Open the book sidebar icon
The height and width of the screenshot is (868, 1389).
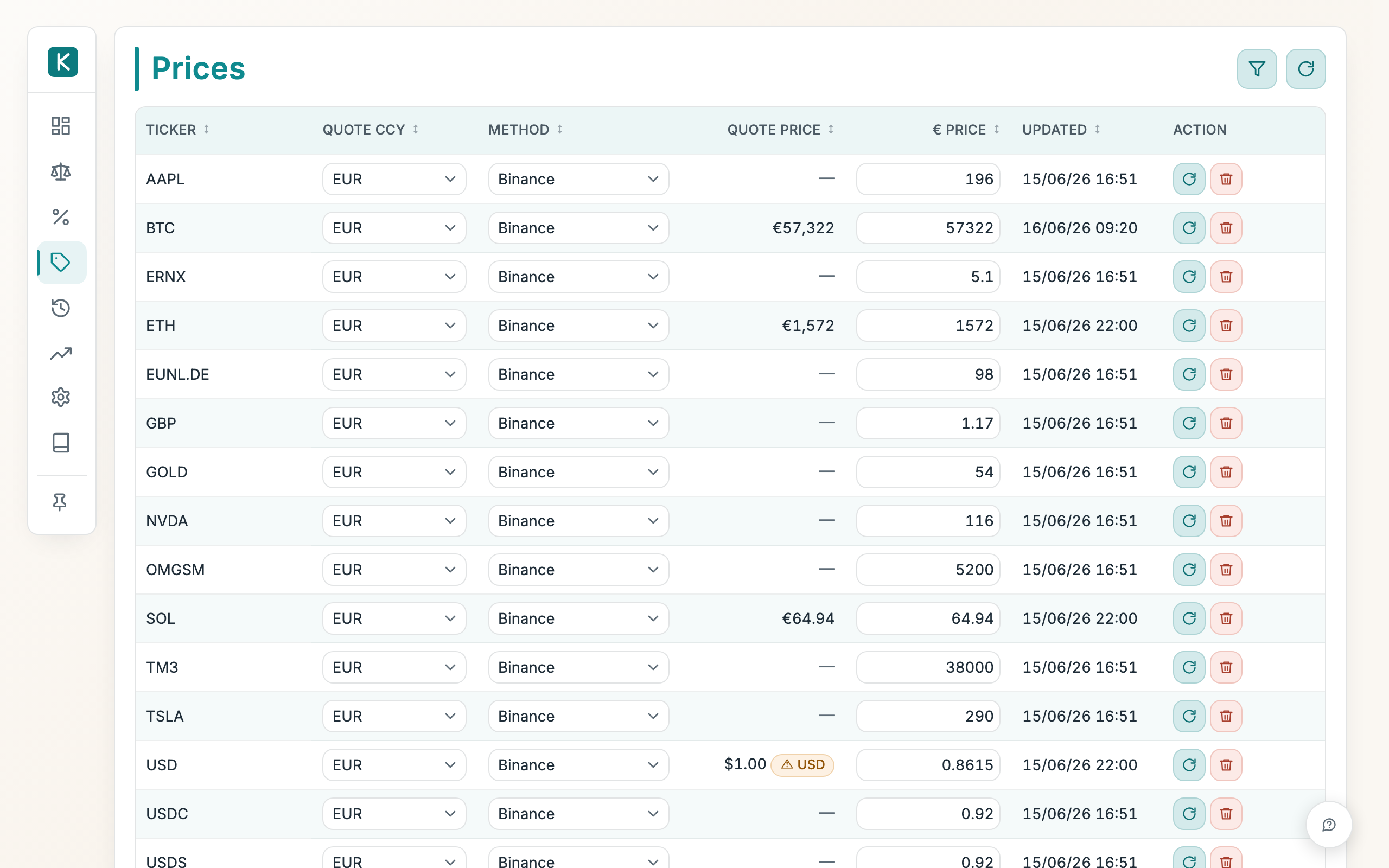pos(61,443)
